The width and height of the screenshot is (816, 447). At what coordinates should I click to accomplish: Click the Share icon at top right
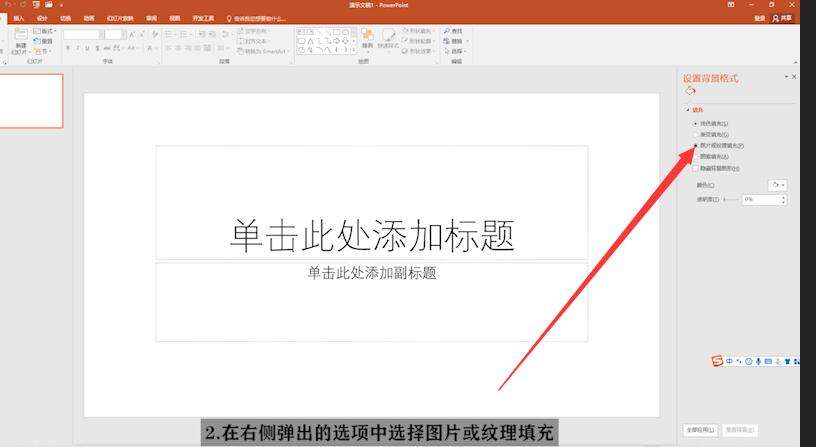[783, 18]
